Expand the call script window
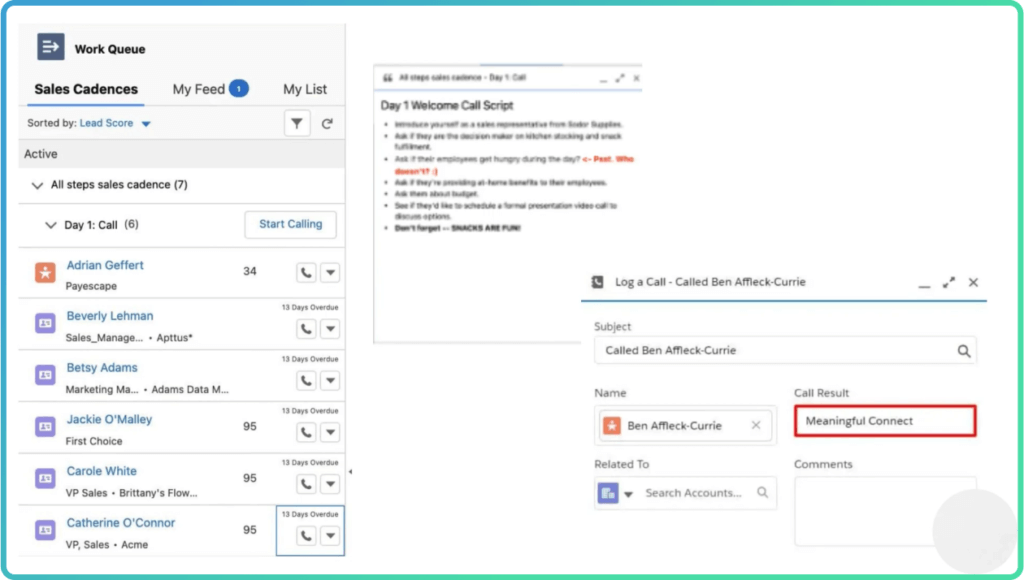 coord(619,78)
